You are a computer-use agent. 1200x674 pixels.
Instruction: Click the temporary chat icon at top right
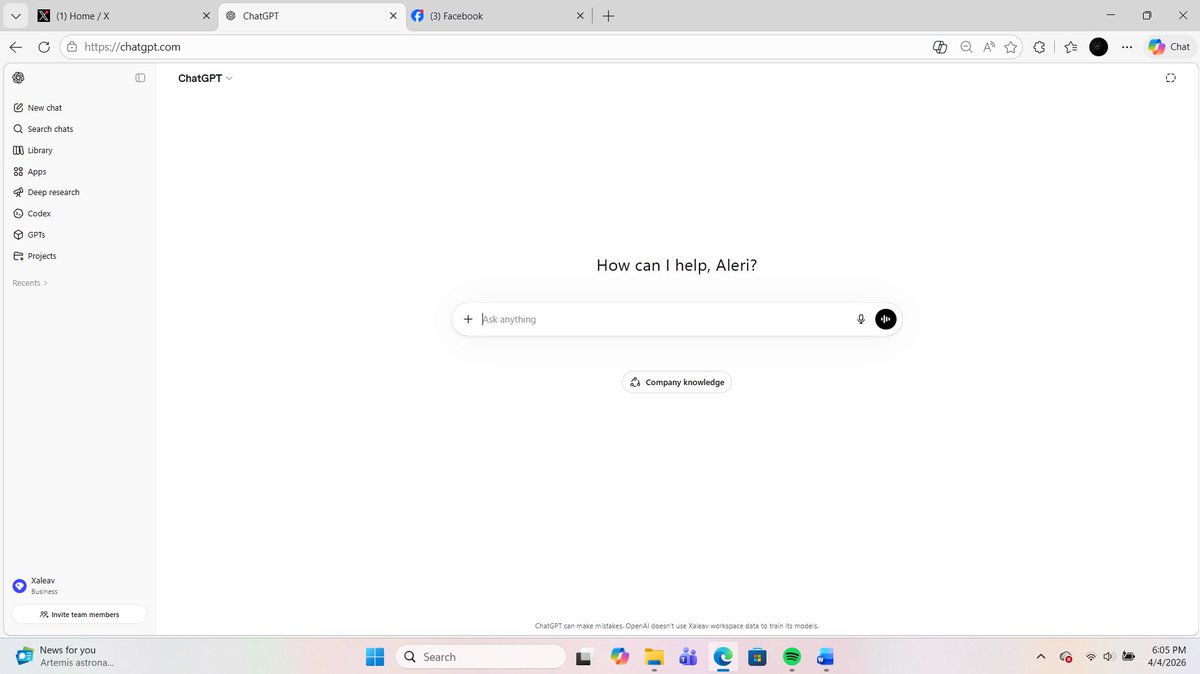coord(1170,78)
